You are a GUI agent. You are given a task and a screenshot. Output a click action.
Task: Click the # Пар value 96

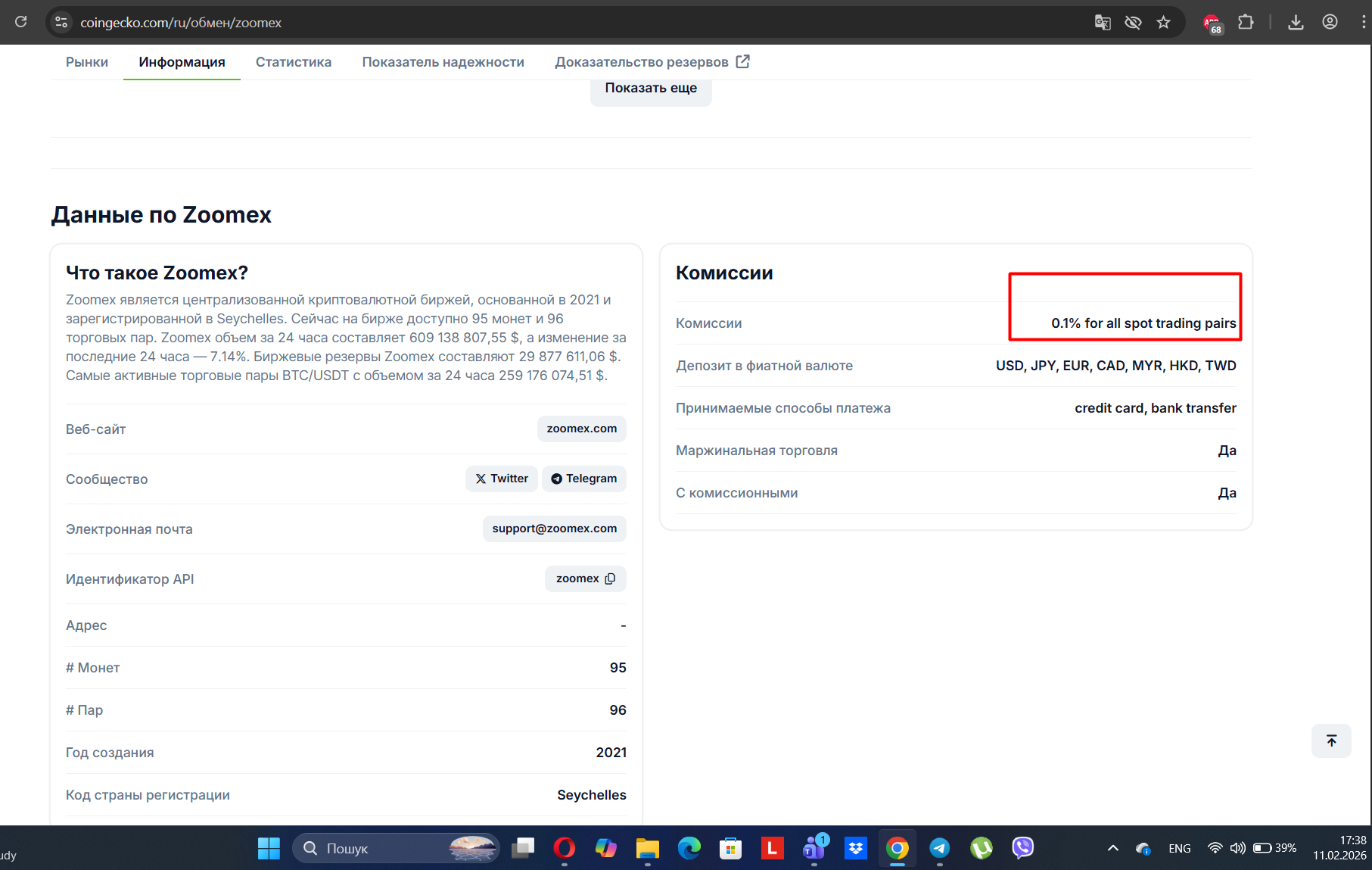[x=618, y=710]
